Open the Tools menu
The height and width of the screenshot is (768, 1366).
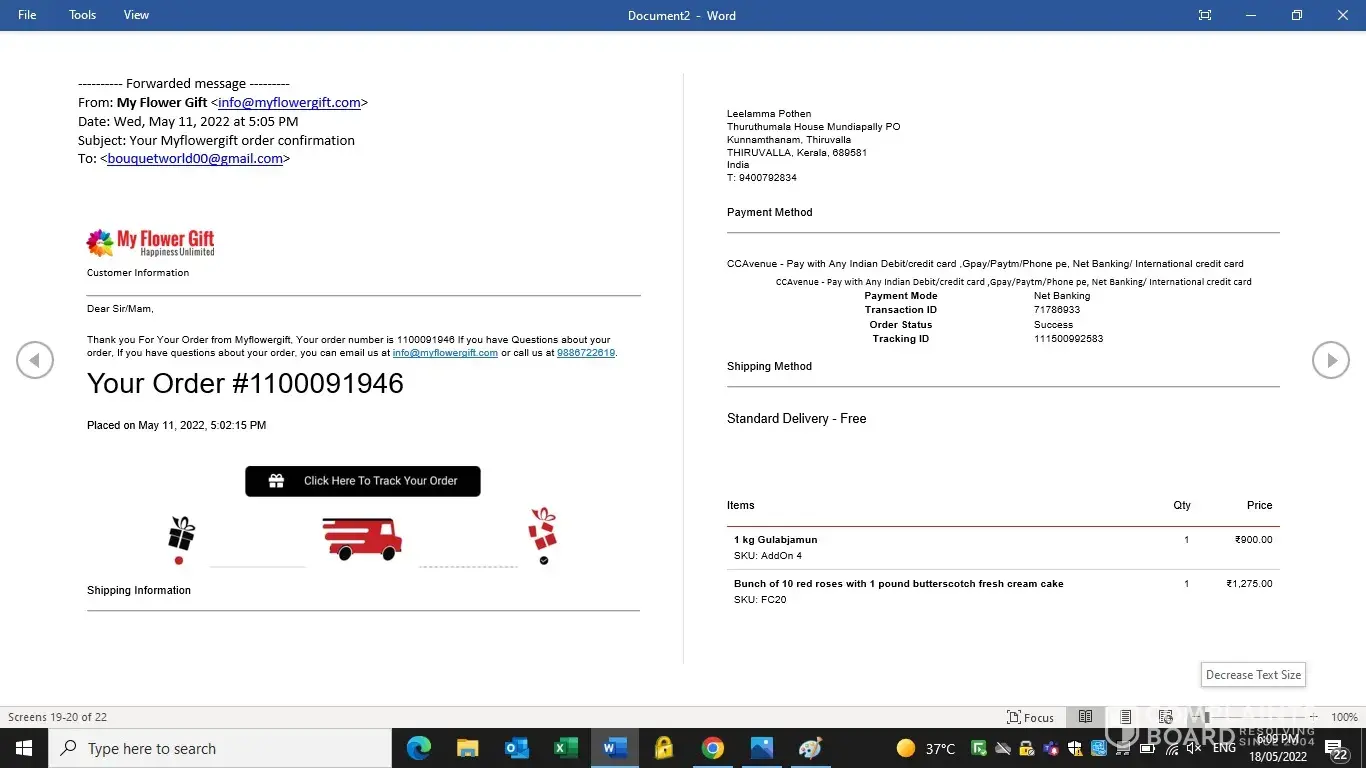[83, 15]
